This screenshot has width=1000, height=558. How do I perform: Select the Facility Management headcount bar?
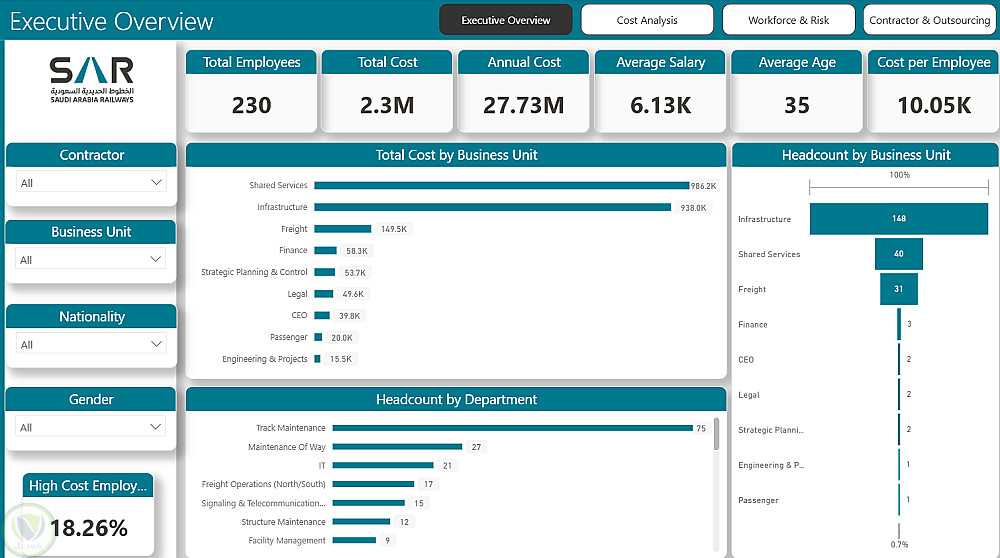(354, 540)
